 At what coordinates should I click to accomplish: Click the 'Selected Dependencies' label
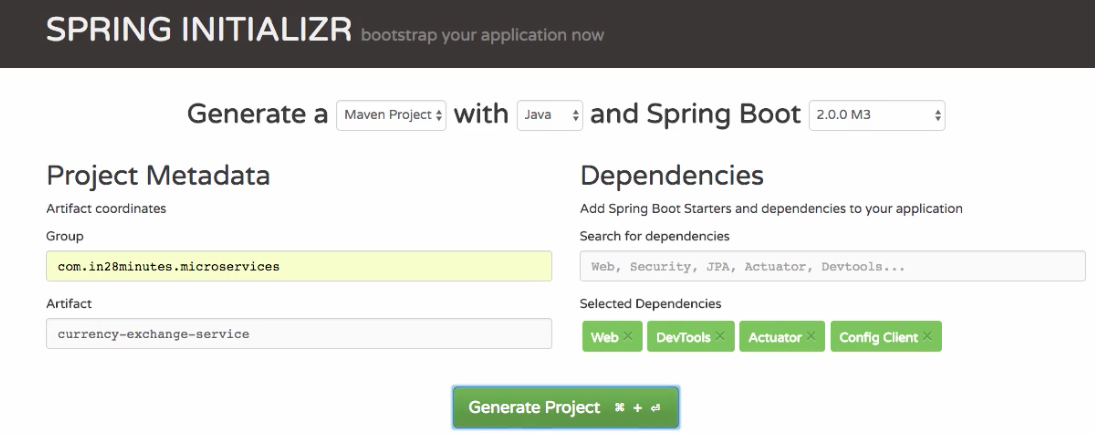pos(650,304)
